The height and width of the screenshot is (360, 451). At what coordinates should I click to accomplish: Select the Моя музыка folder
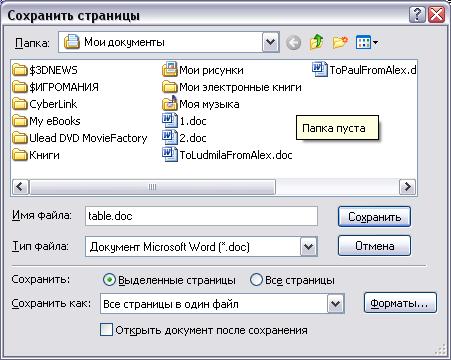tap(201, 104)
